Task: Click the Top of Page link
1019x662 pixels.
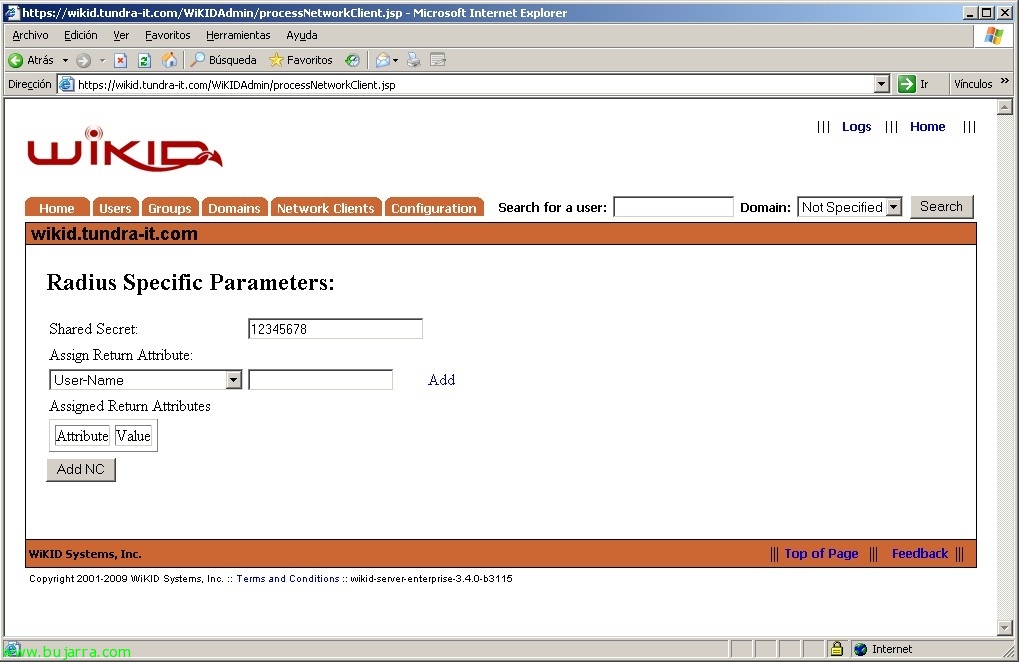Action: click(x=821, y=554)
